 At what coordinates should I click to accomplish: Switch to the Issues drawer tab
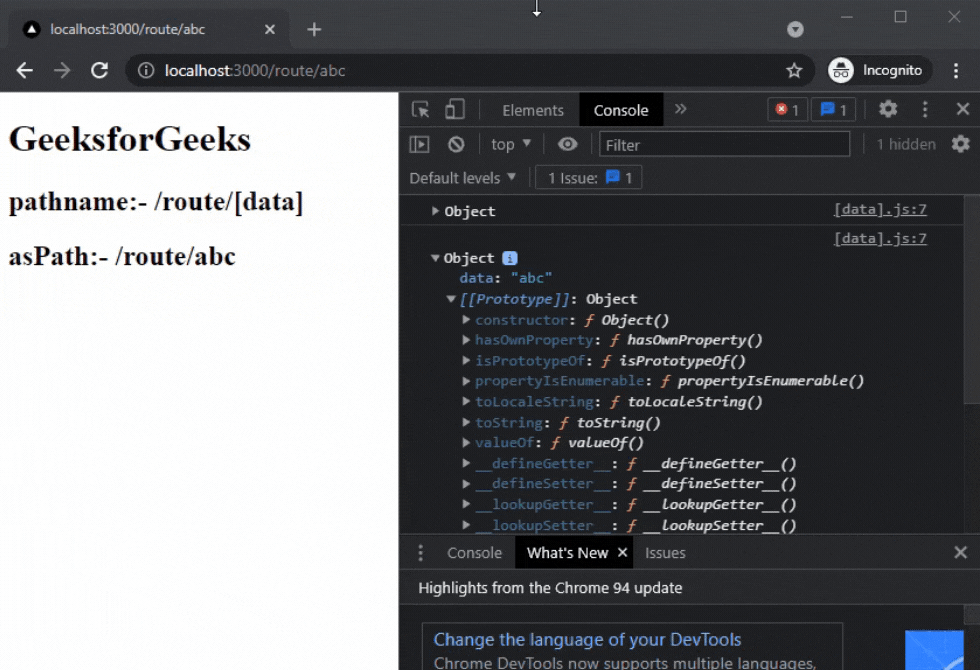click(665, 552)
